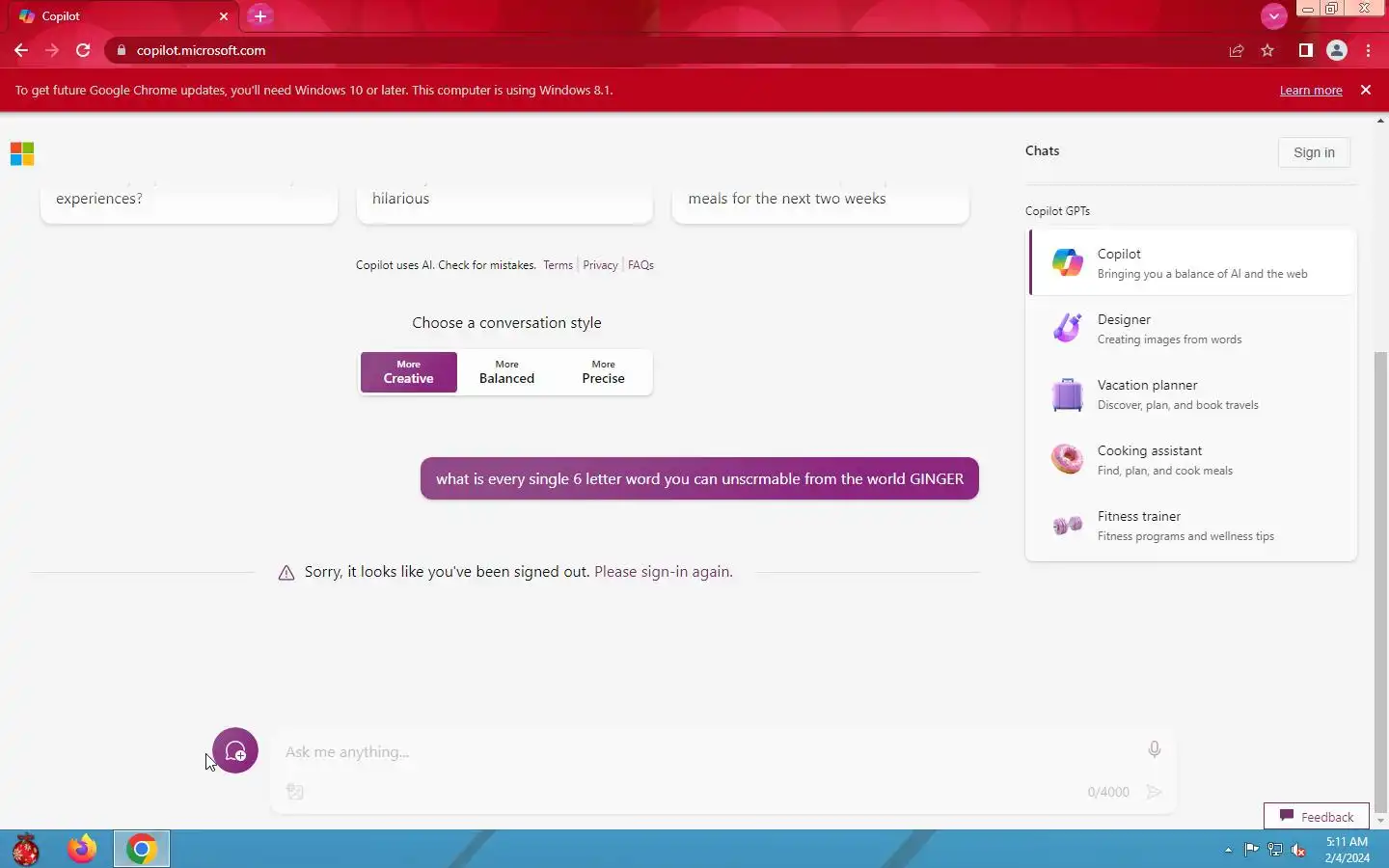This screenshot has height=868, width=1389.
Task: Click the taskbar clock showing 5:11 AM
Action: (x=1347, y=849)
